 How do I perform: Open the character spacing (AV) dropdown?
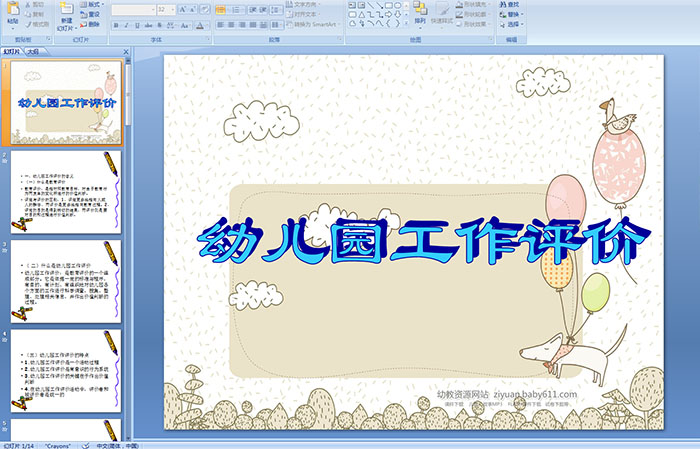click(x=171, y=25)
